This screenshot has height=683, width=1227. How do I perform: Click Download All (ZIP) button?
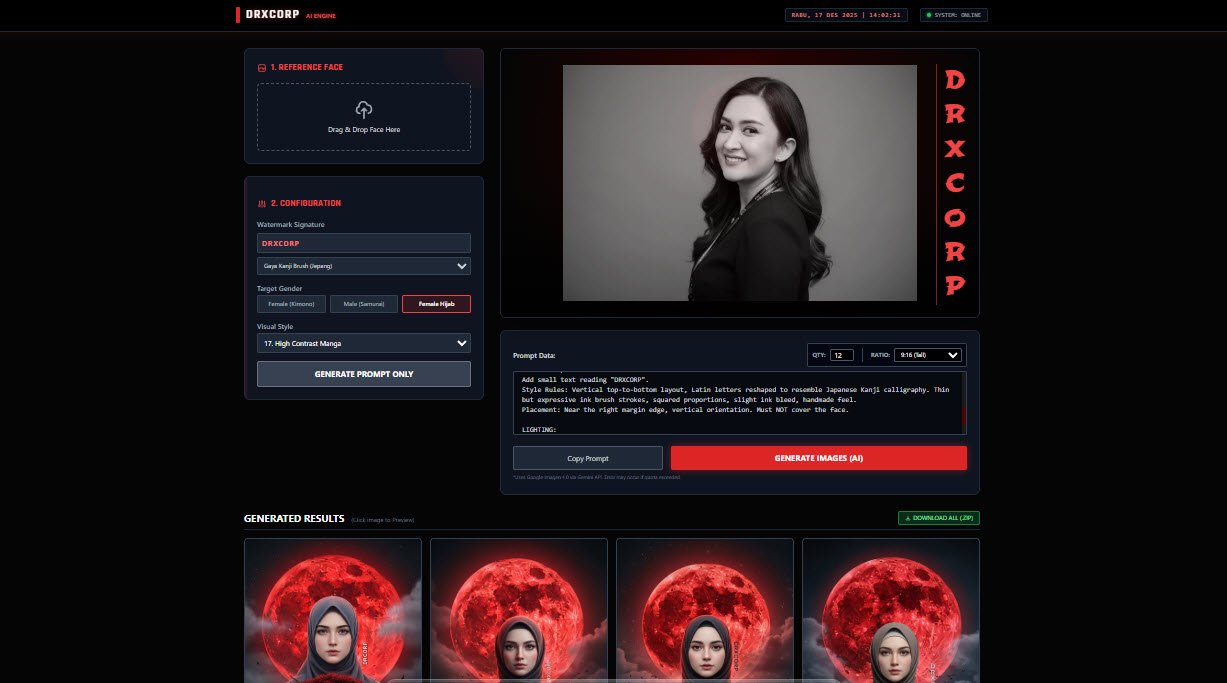939,518
